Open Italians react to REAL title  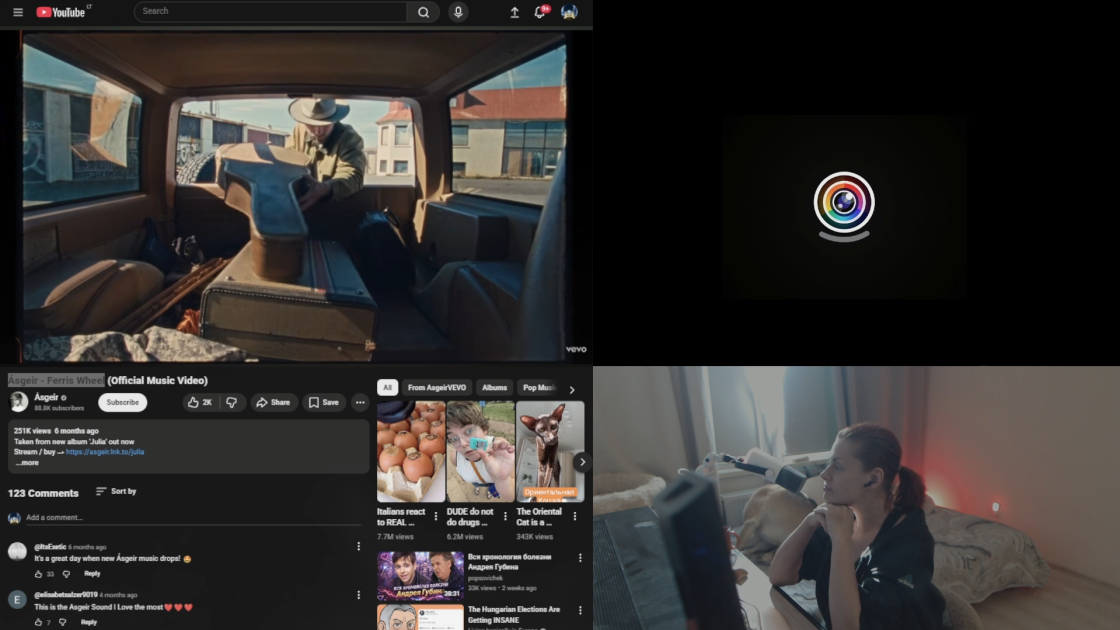point(401,517)
